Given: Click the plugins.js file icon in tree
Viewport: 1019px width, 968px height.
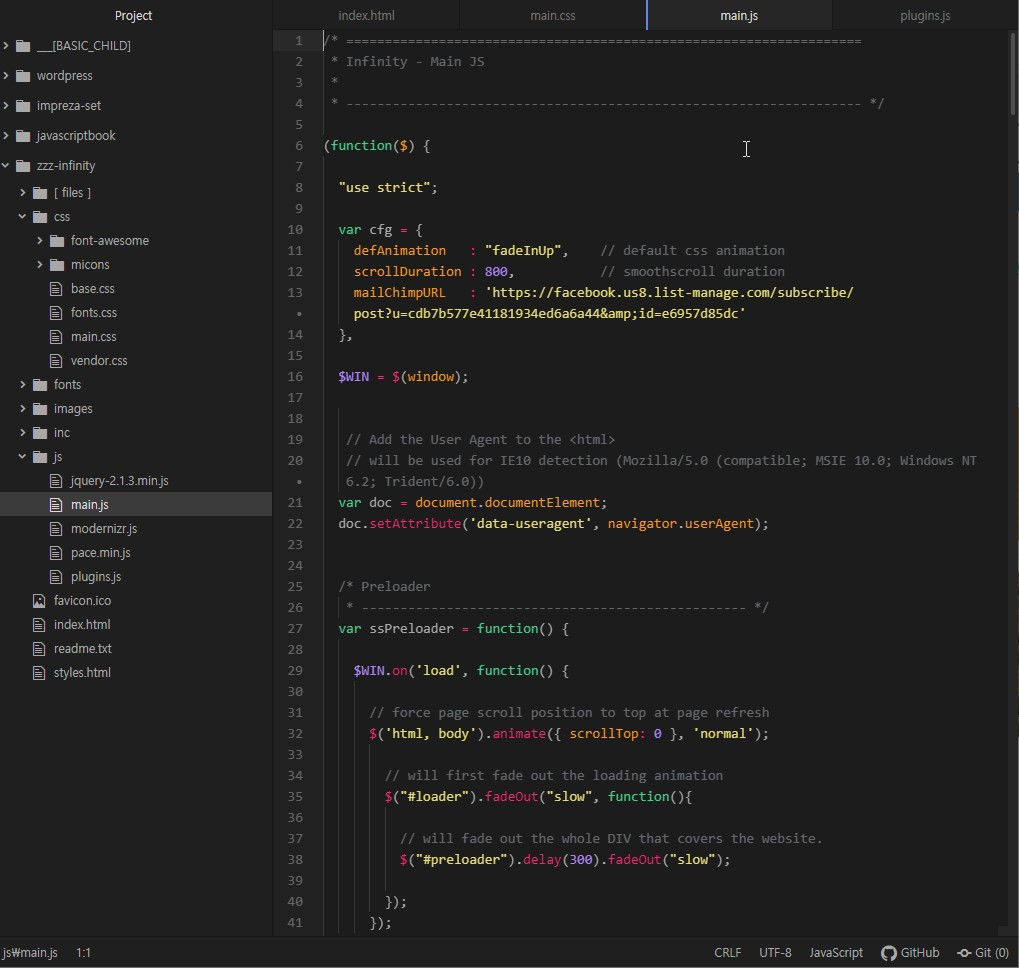Looking at the screenshot, I should (x=56, y=577).
